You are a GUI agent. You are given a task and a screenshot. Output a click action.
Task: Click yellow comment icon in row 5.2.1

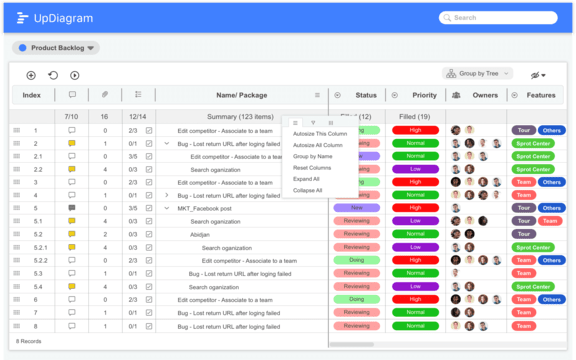72,247
